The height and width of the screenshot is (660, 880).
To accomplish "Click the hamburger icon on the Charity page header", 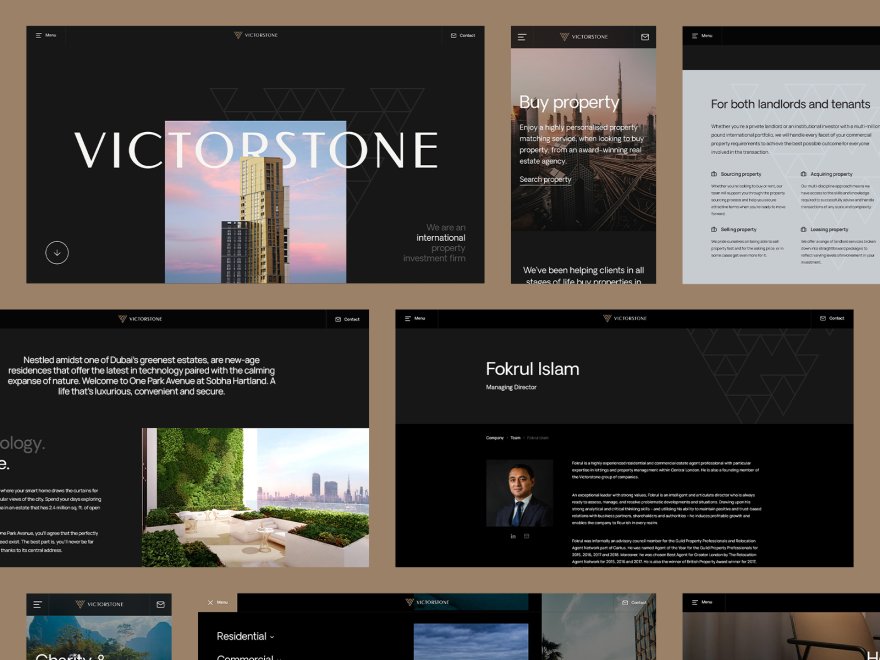I will click(x=36, y=602).
